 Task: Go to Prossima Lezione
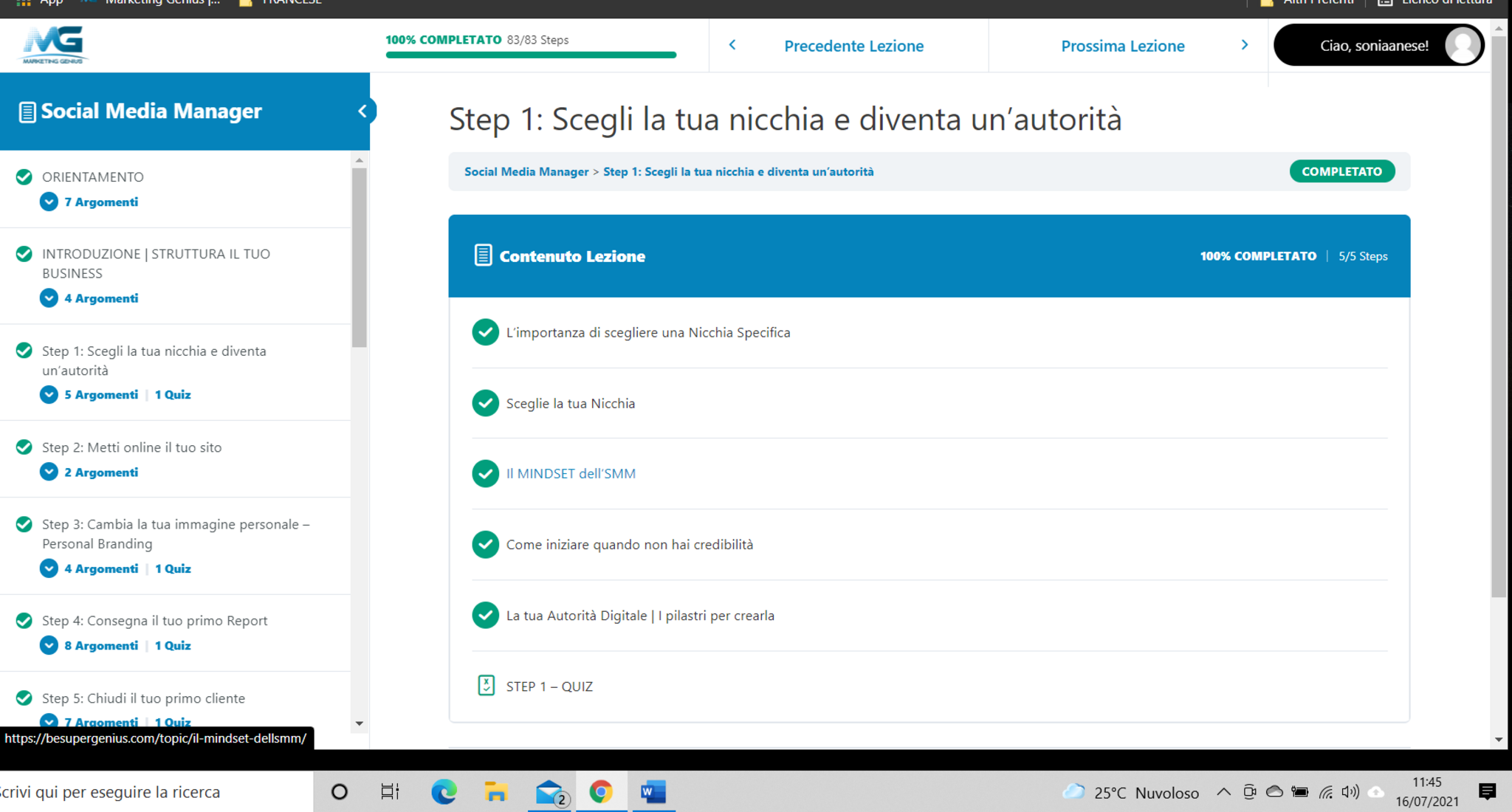pyautogui.click(x=1122, y=46)
